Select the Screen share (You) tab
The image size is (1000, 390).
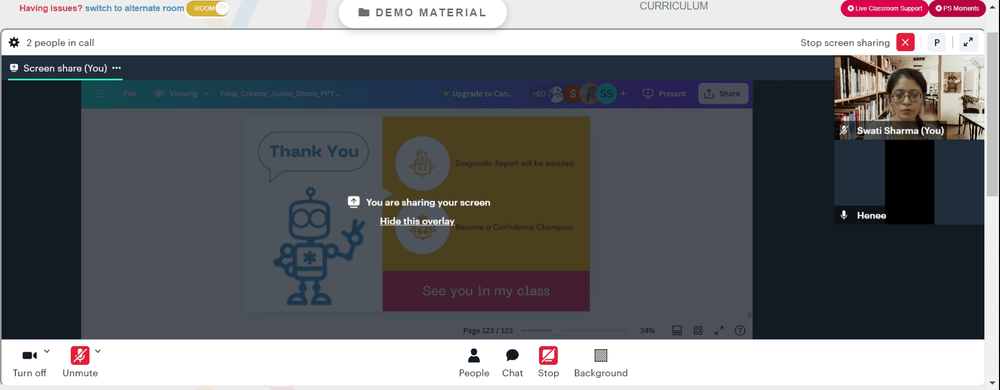[65, 68]
